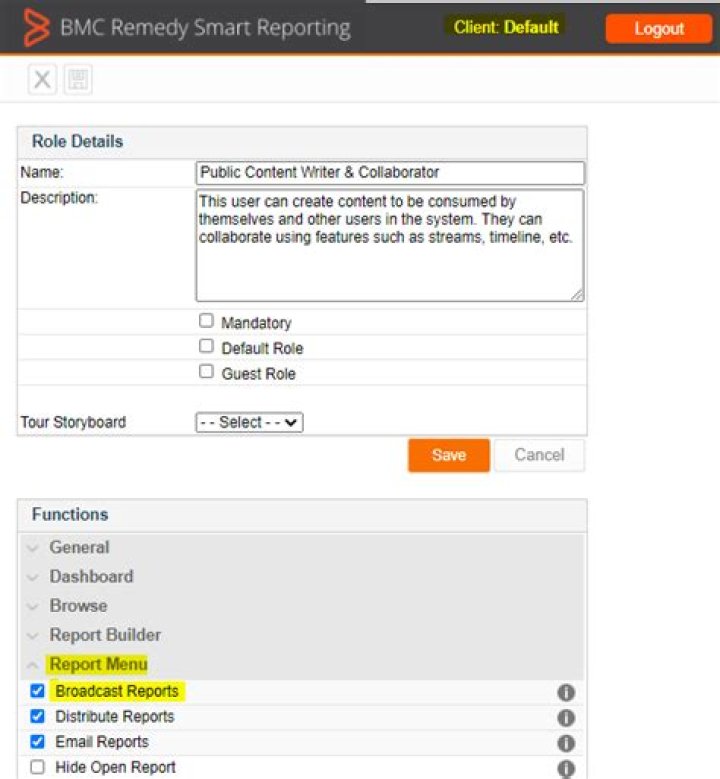Expand the General functions section

pos(302,547)
